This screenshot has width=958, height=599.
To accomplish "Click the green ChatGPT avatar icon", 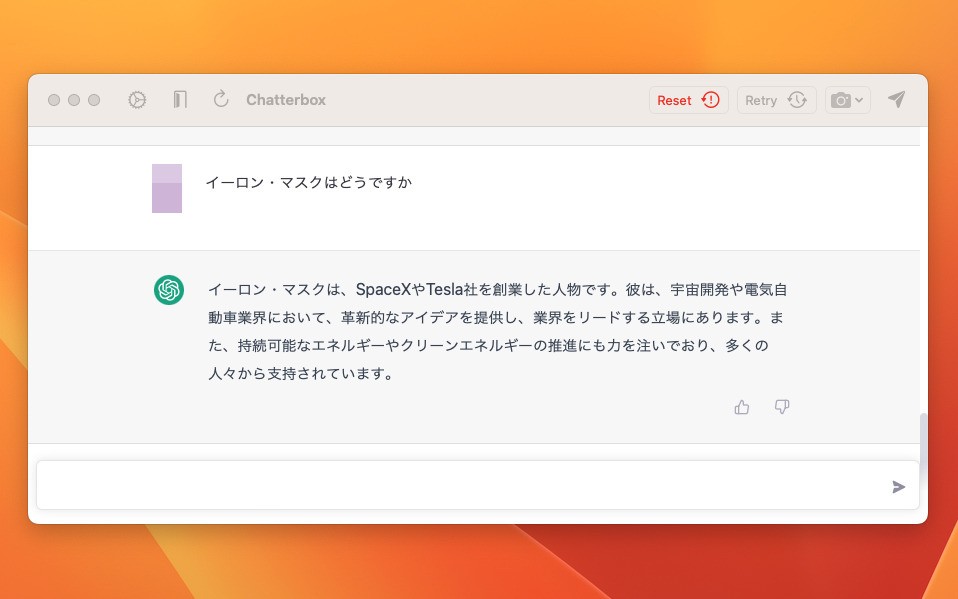I will coord(168,290).
